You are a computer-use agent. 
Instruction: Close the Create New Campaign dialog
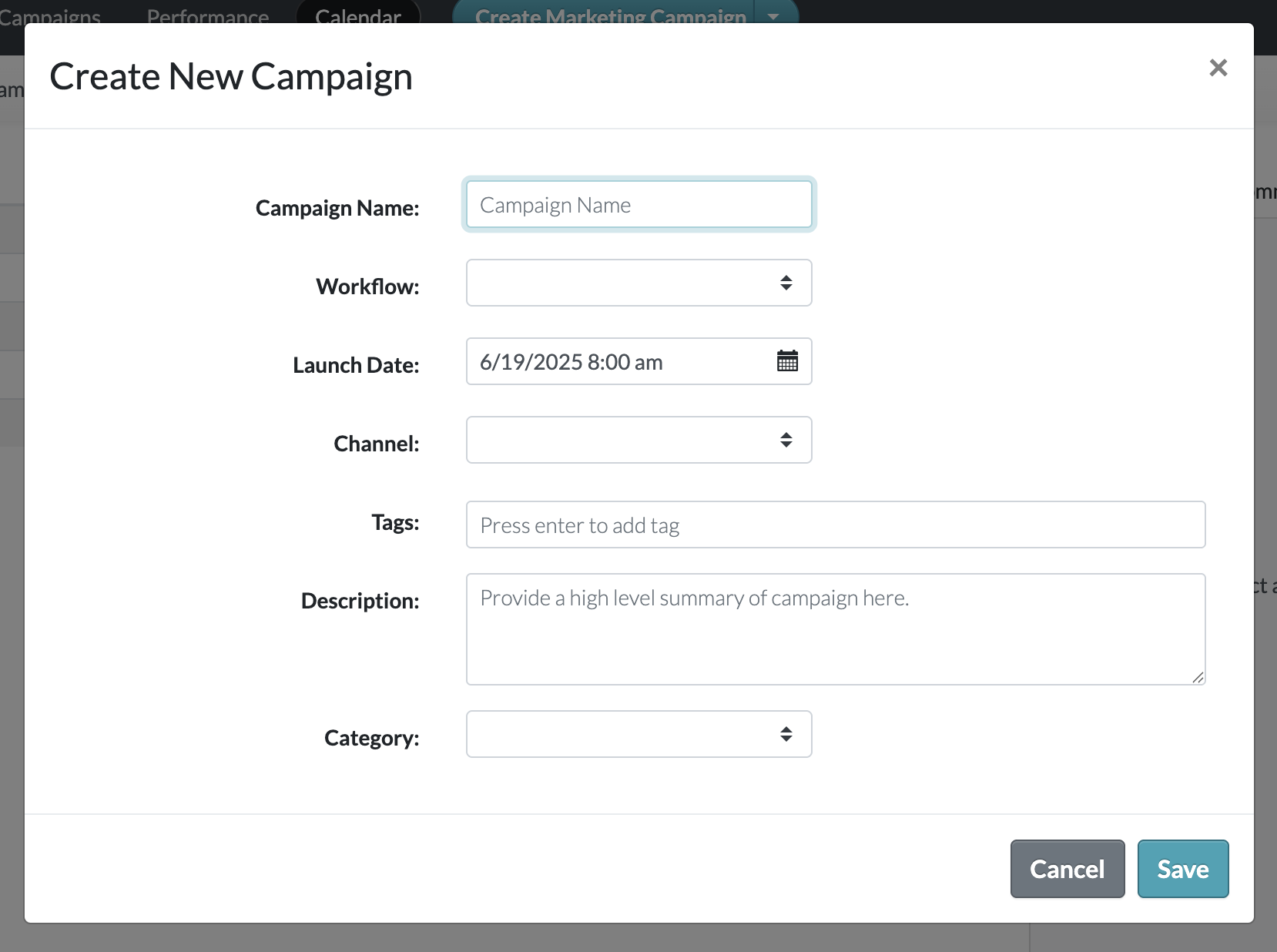[x=1218, y=68]
